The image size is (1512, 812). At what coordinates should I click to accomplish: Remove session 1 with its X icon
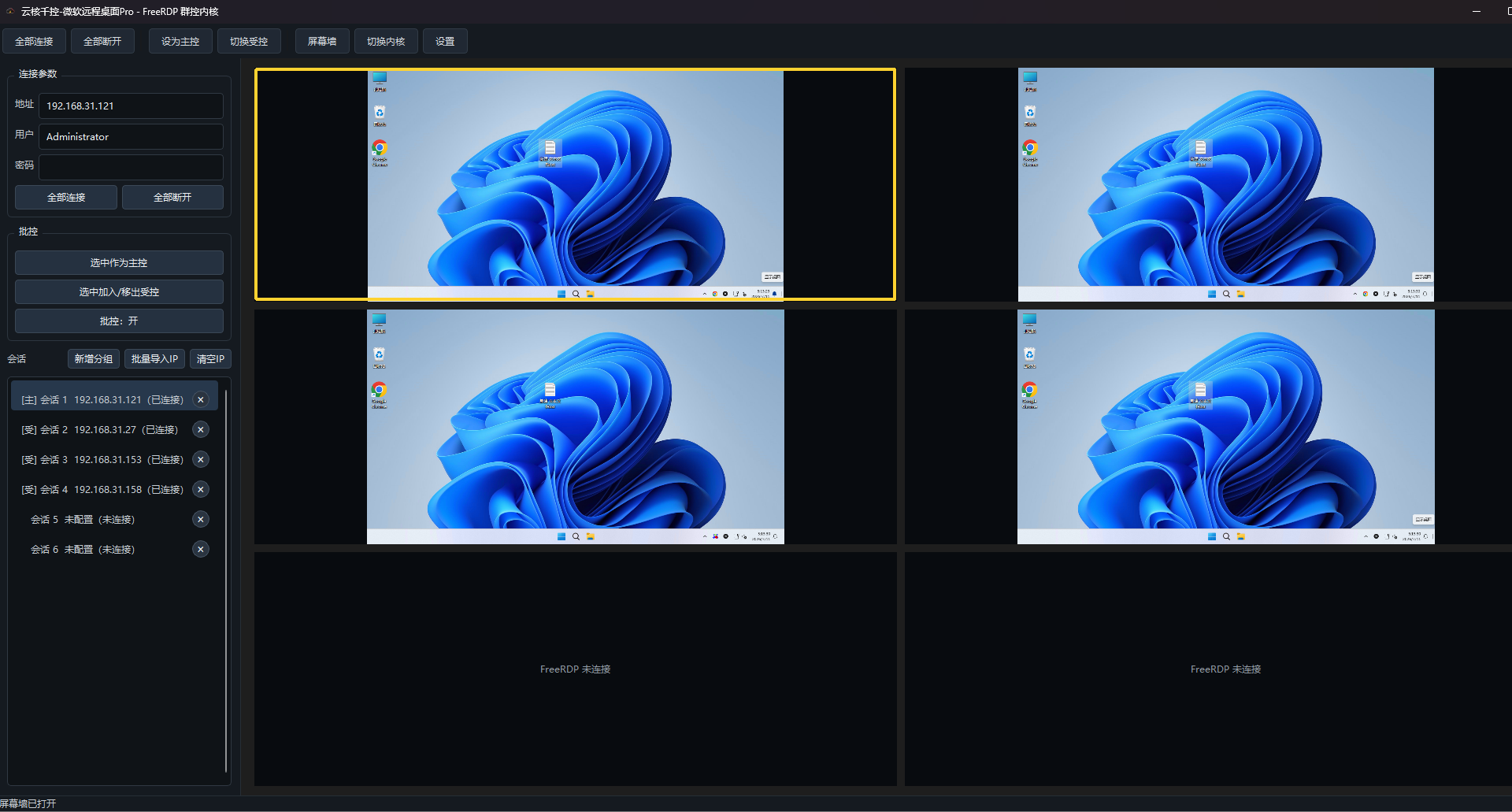(x=201, y=400)
